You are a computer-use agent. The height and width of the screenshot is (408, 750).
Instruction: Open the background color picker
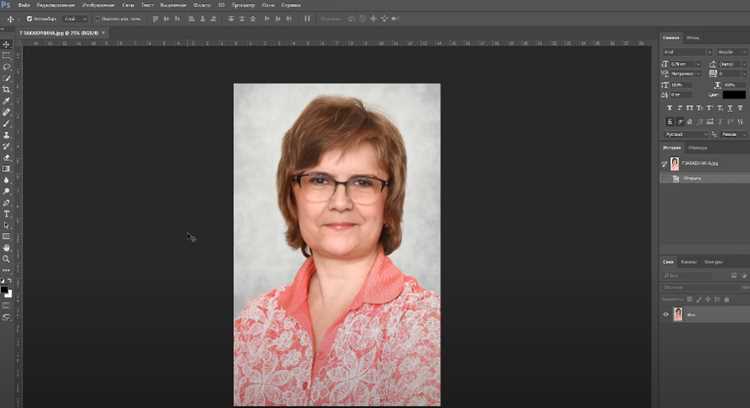pyautogui.click(x=9, y=295)
